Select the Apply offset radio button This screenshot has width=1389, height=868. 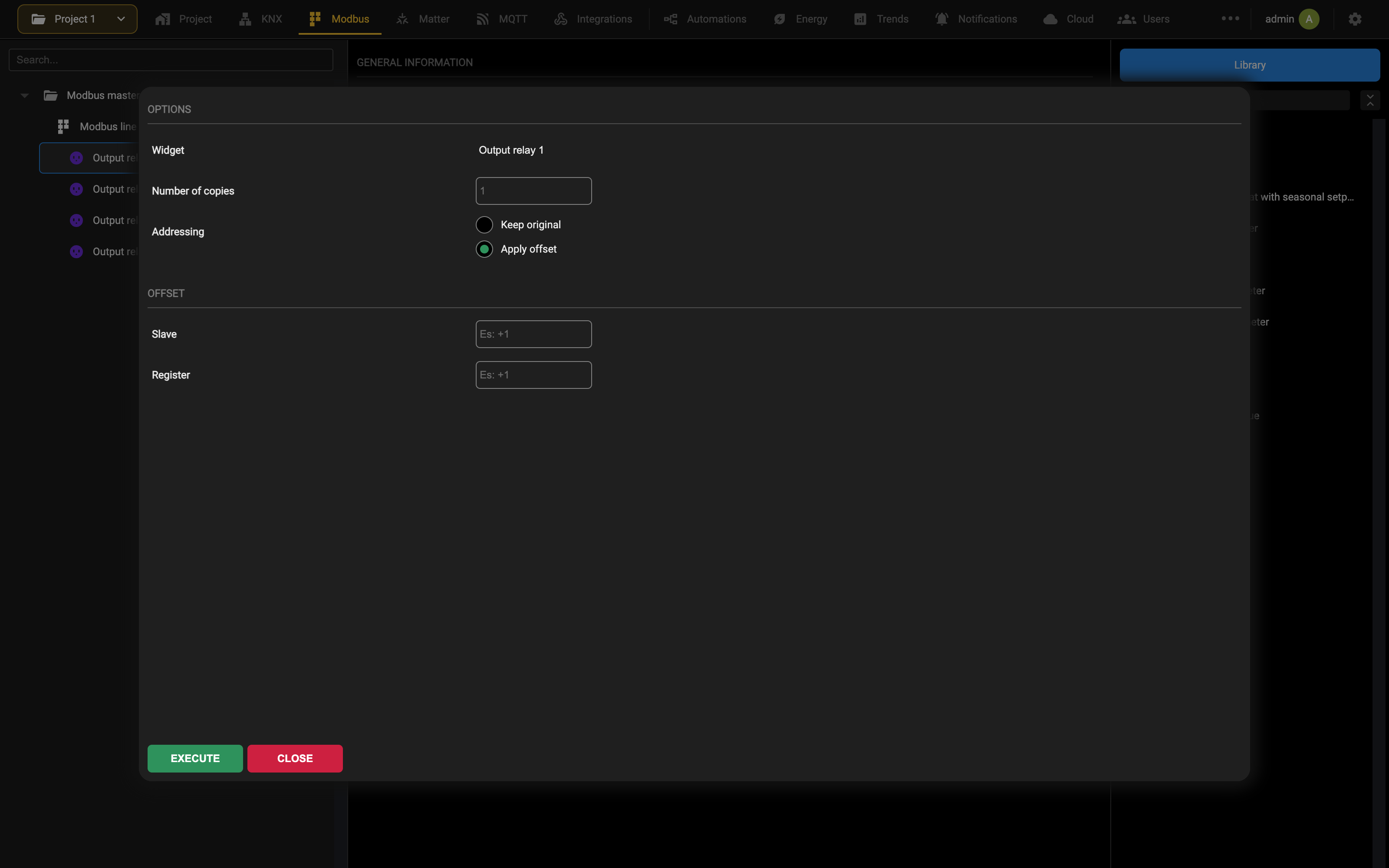[x=484, y=249]
